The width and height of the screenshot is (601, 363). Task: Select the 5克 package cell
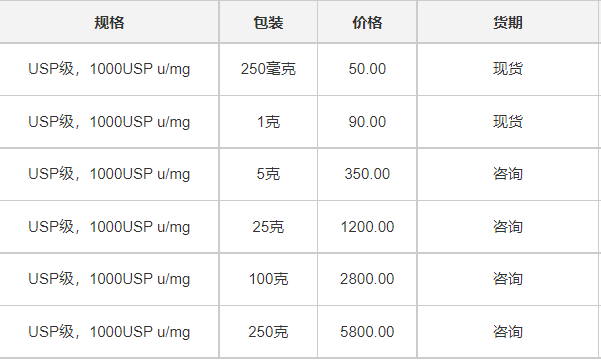coord(268,174)
